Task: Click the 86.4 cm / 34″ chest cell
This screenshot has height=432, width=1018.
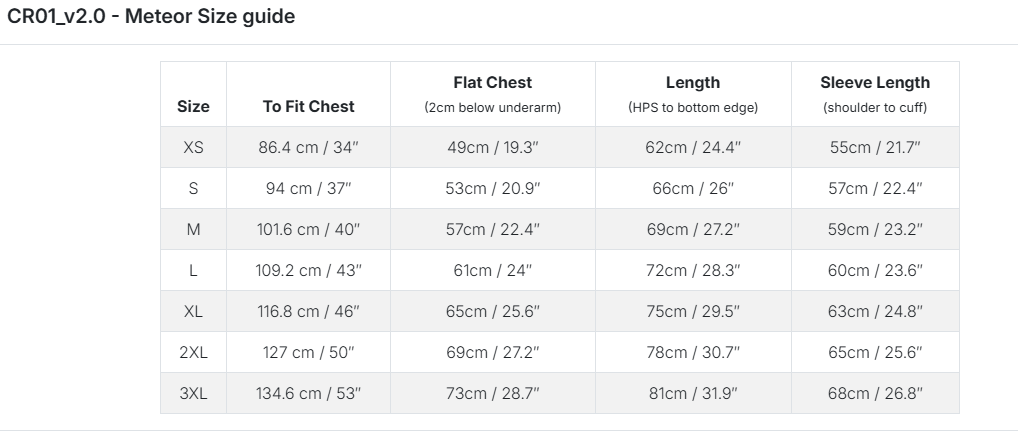Action: tap(308, 147)
